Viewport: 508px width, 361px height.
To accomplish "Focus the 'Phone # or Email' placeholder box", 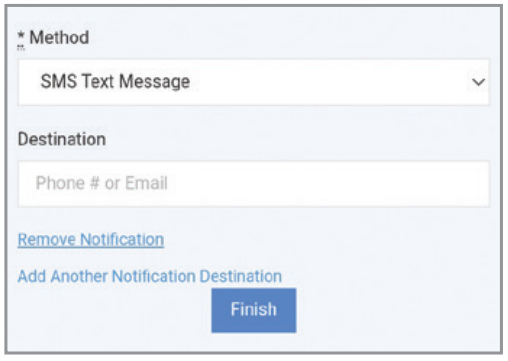I will (254, 184).
